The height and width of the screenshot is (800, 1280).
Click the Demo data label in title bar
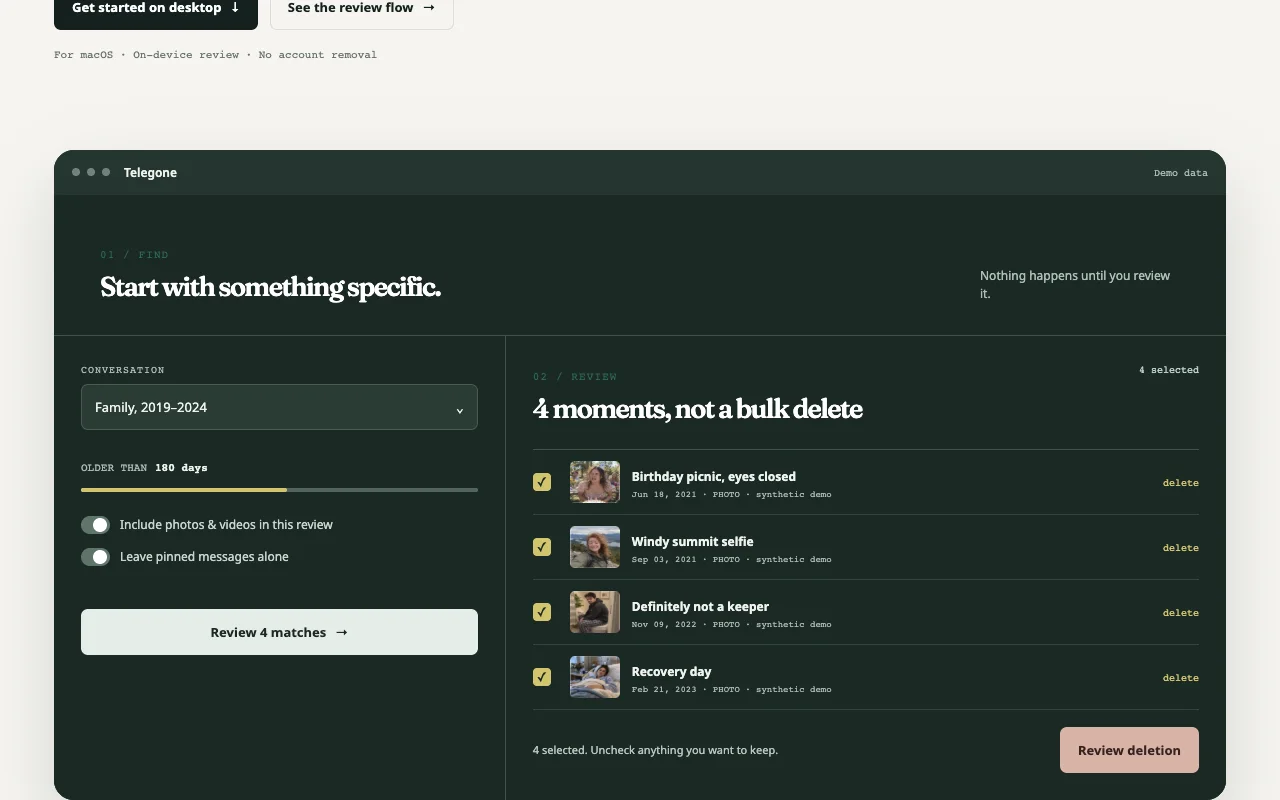coord(1181,173)
